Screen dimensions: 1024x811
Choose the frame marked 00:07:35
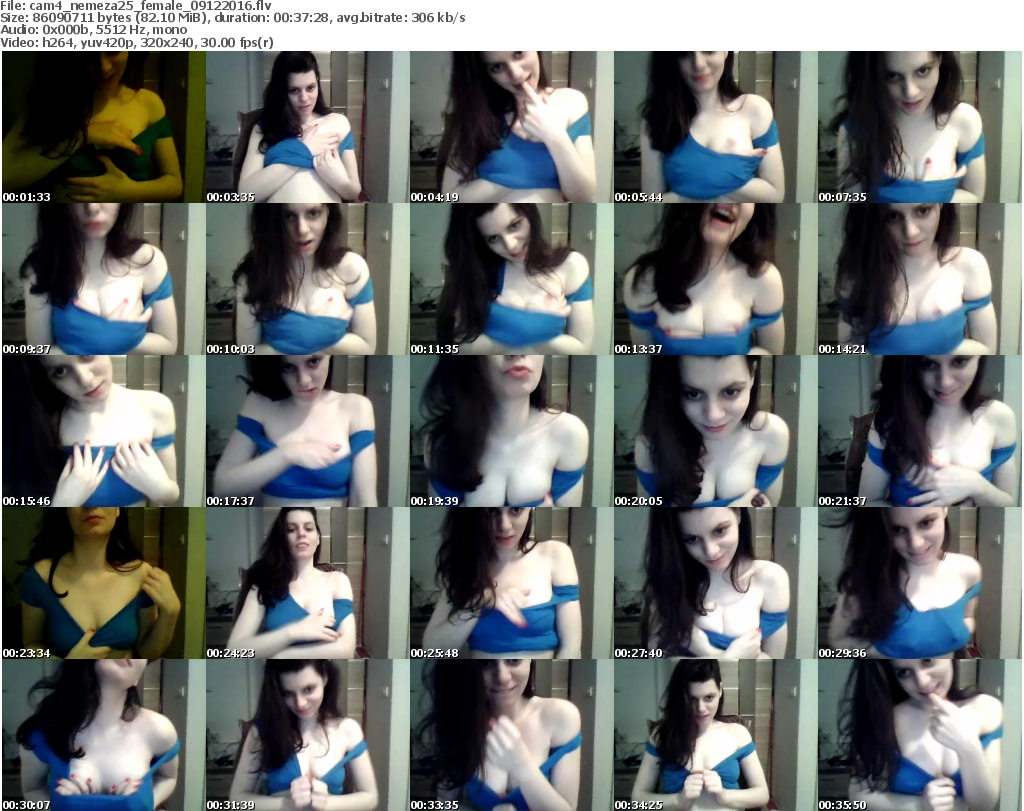[x=919, y=127]
